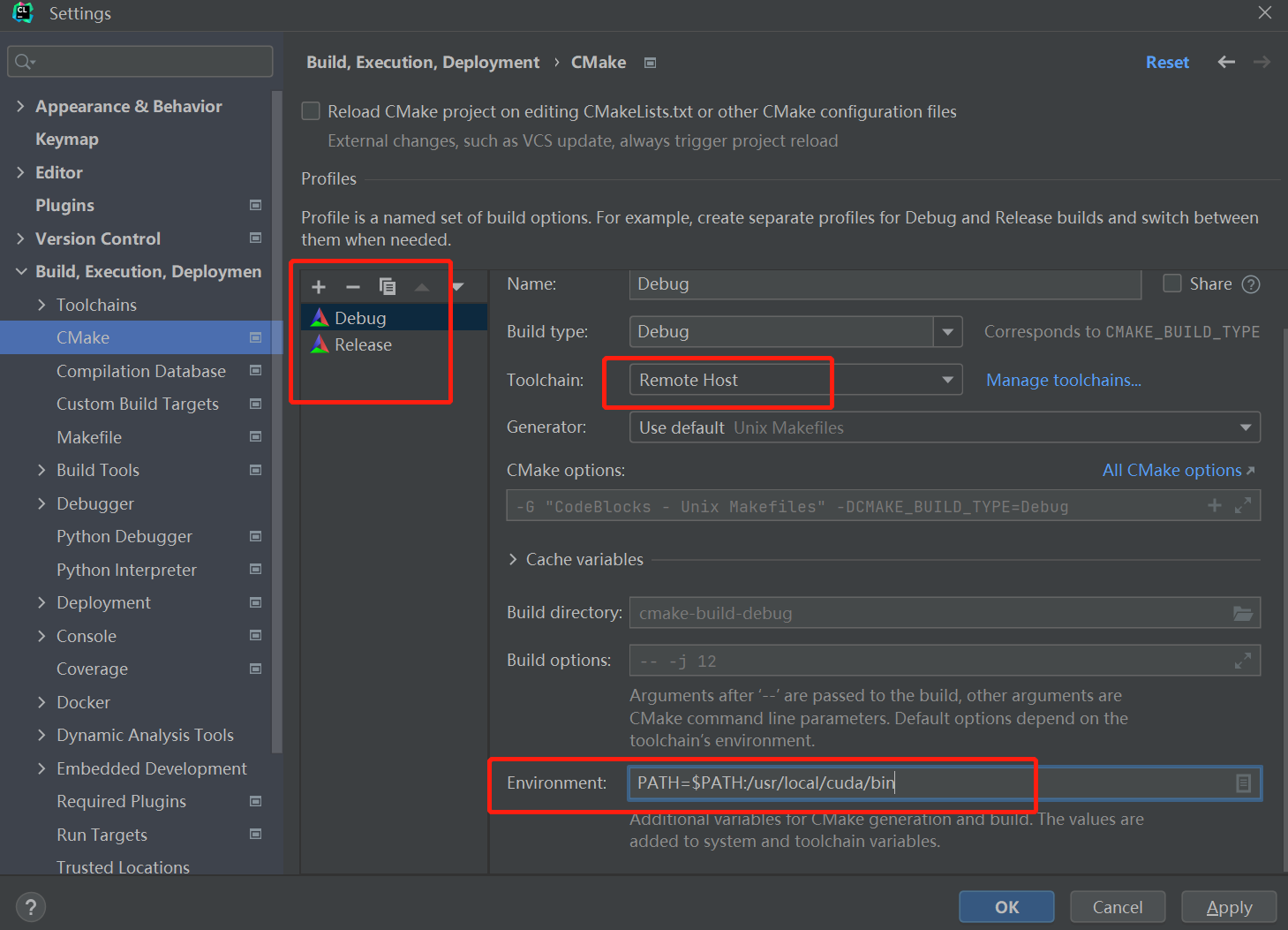The image size is (1288, 930).
Task: Click Reset link
Action: (x=1167, y=62)
